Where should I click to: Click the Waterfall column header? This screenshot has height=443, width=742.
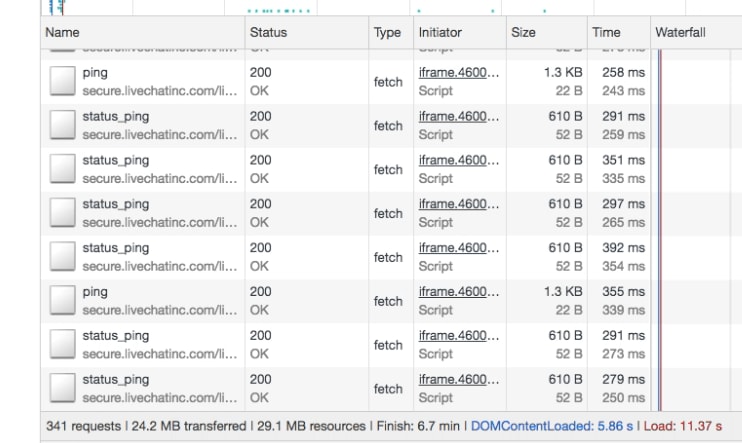coord(696,32)
